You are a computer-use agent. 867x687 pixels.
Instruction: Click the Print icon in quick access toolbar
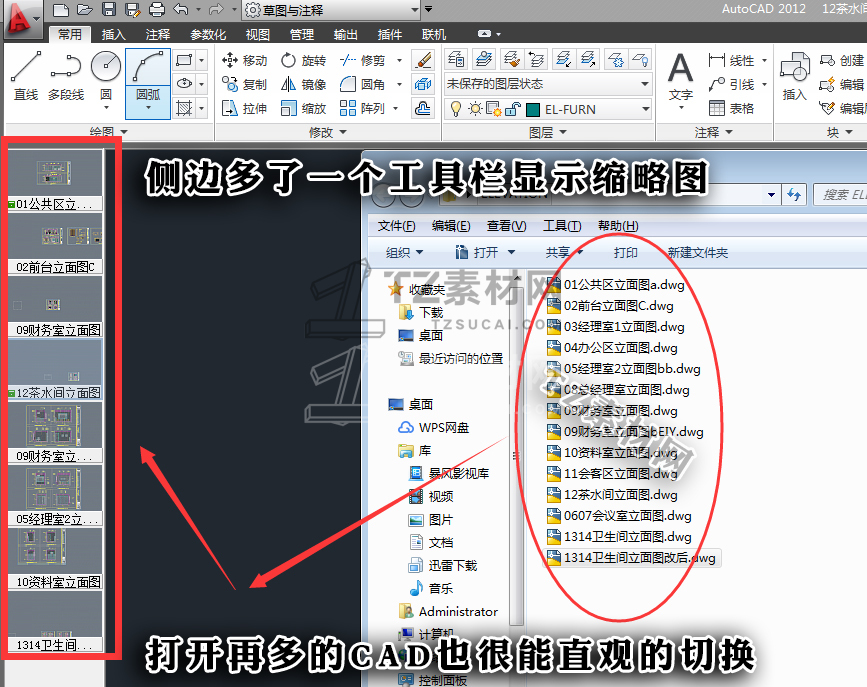coord(157,9)
